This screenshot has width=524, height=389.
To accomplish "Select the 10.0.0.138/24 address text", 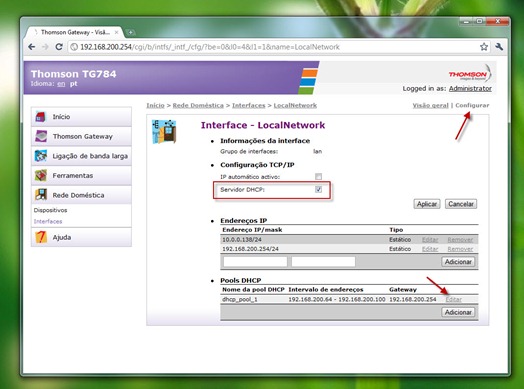I will coord(242,240).
